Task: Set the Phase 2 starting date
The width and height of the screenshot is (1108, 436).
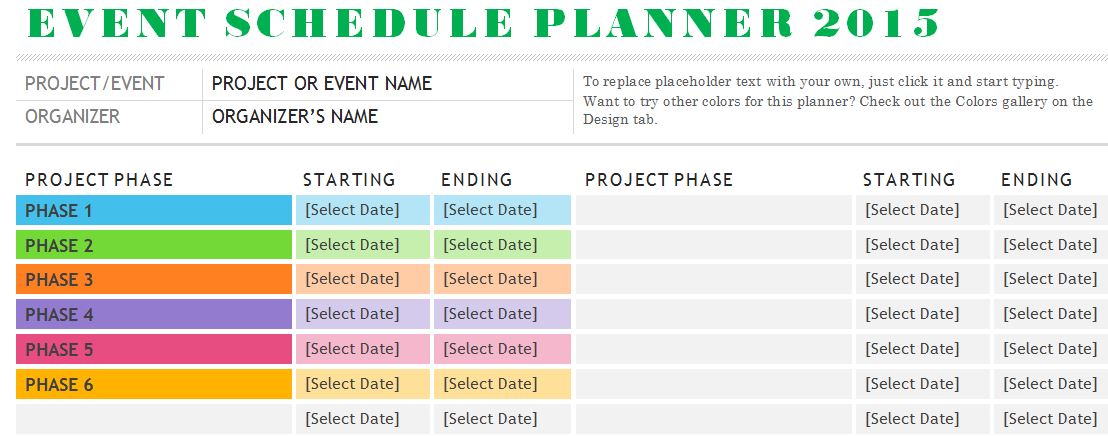Action: coord(352,245)
